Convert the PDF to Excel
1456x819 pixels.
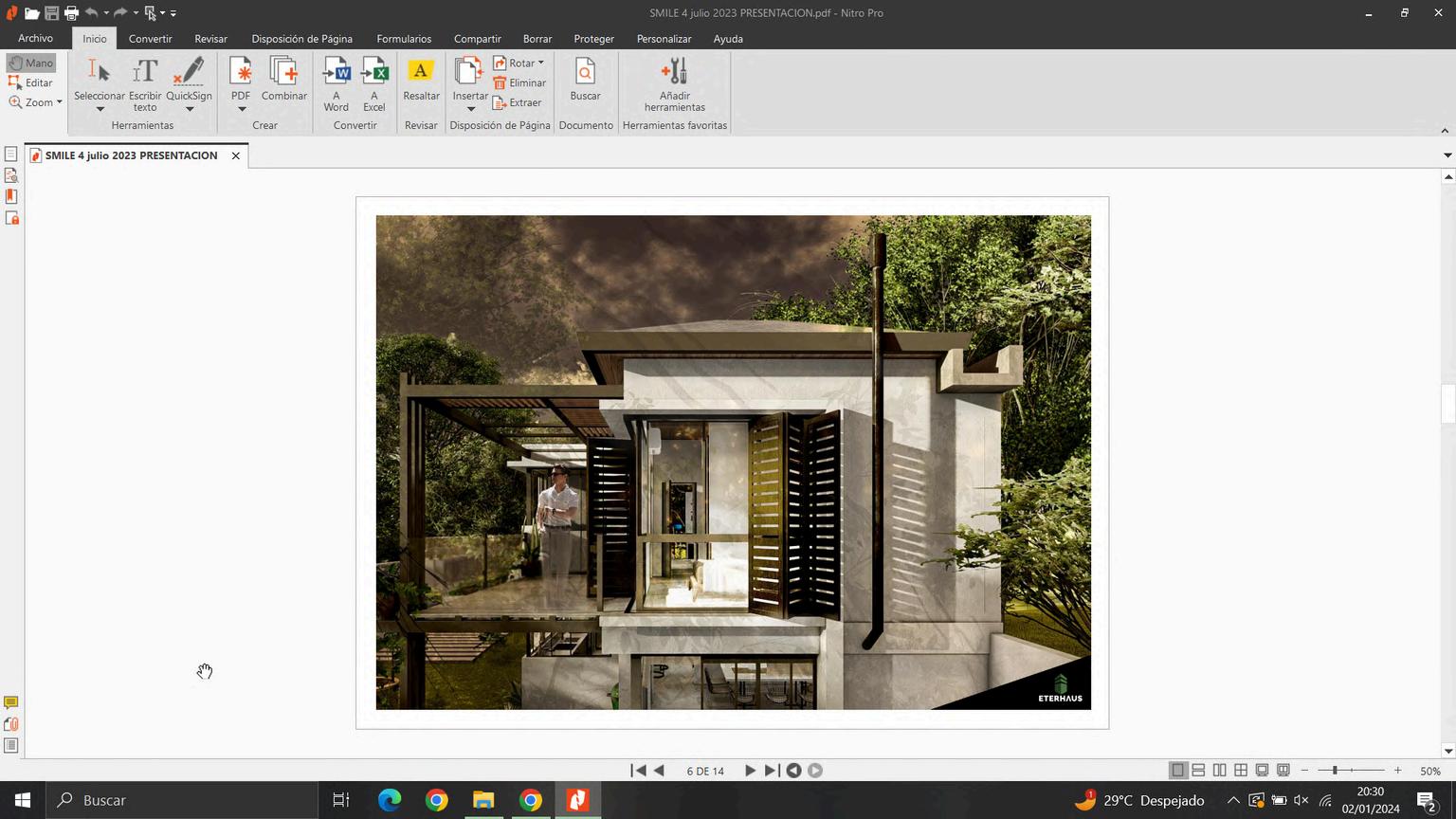[x=374, y=72]
